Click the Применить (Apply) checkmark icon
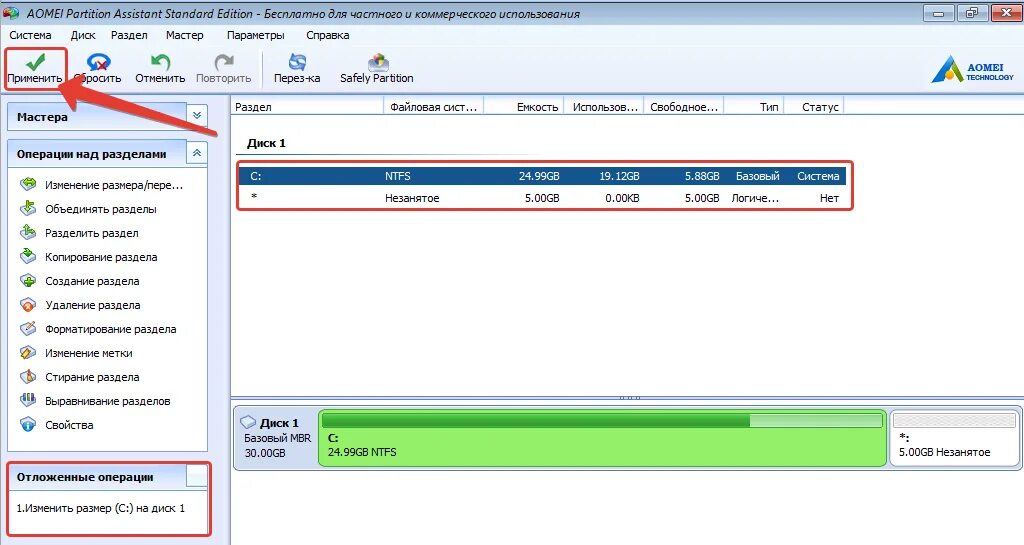This screenshot has height=545, width=1024. coord(35,62)
